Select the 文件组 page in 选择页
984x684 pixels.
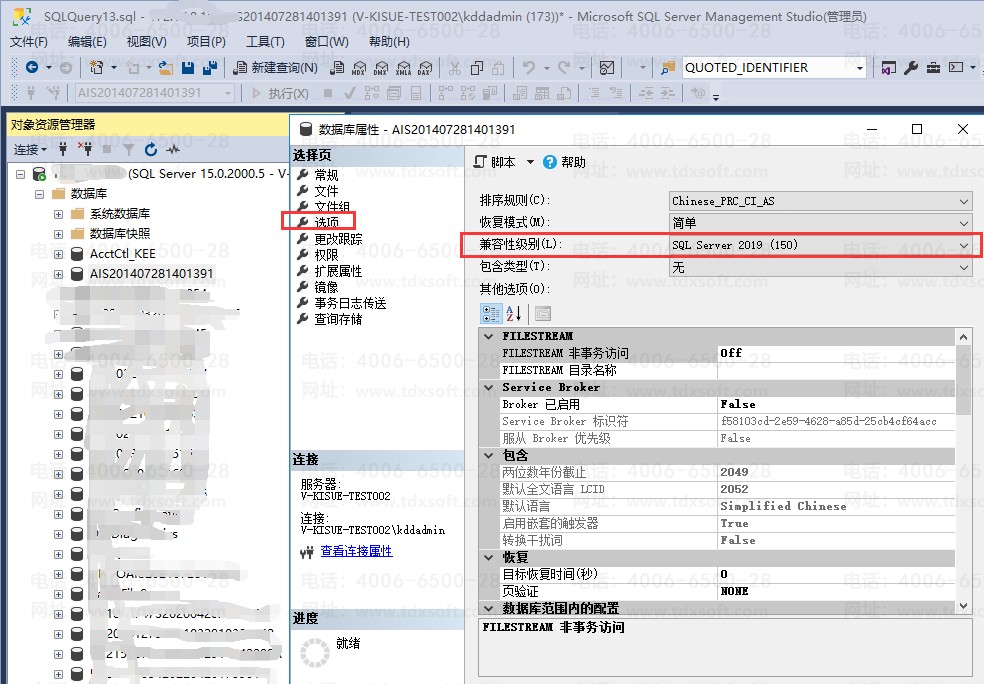pyautogui.click(x=331, y=207)
